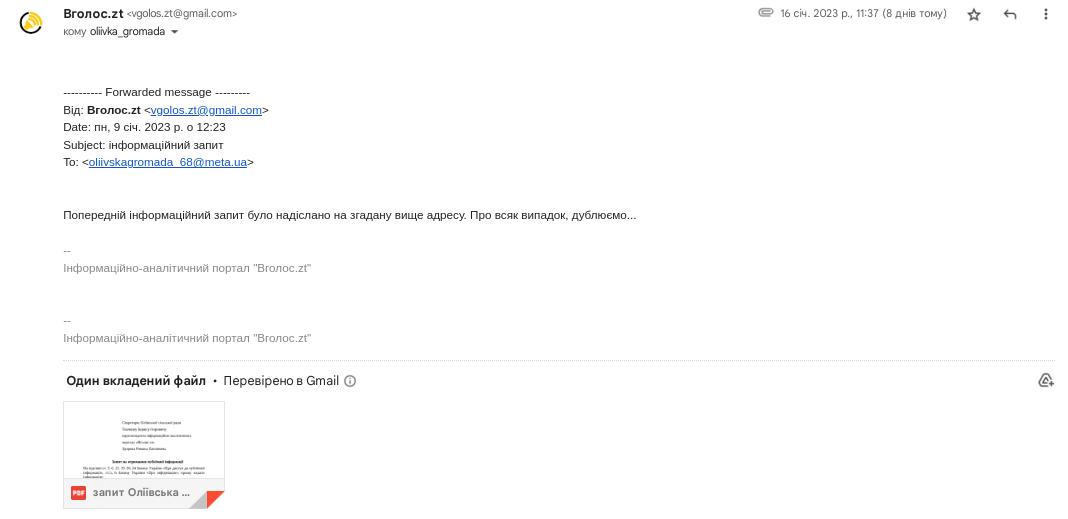Star this email message

tap(974, 14)
